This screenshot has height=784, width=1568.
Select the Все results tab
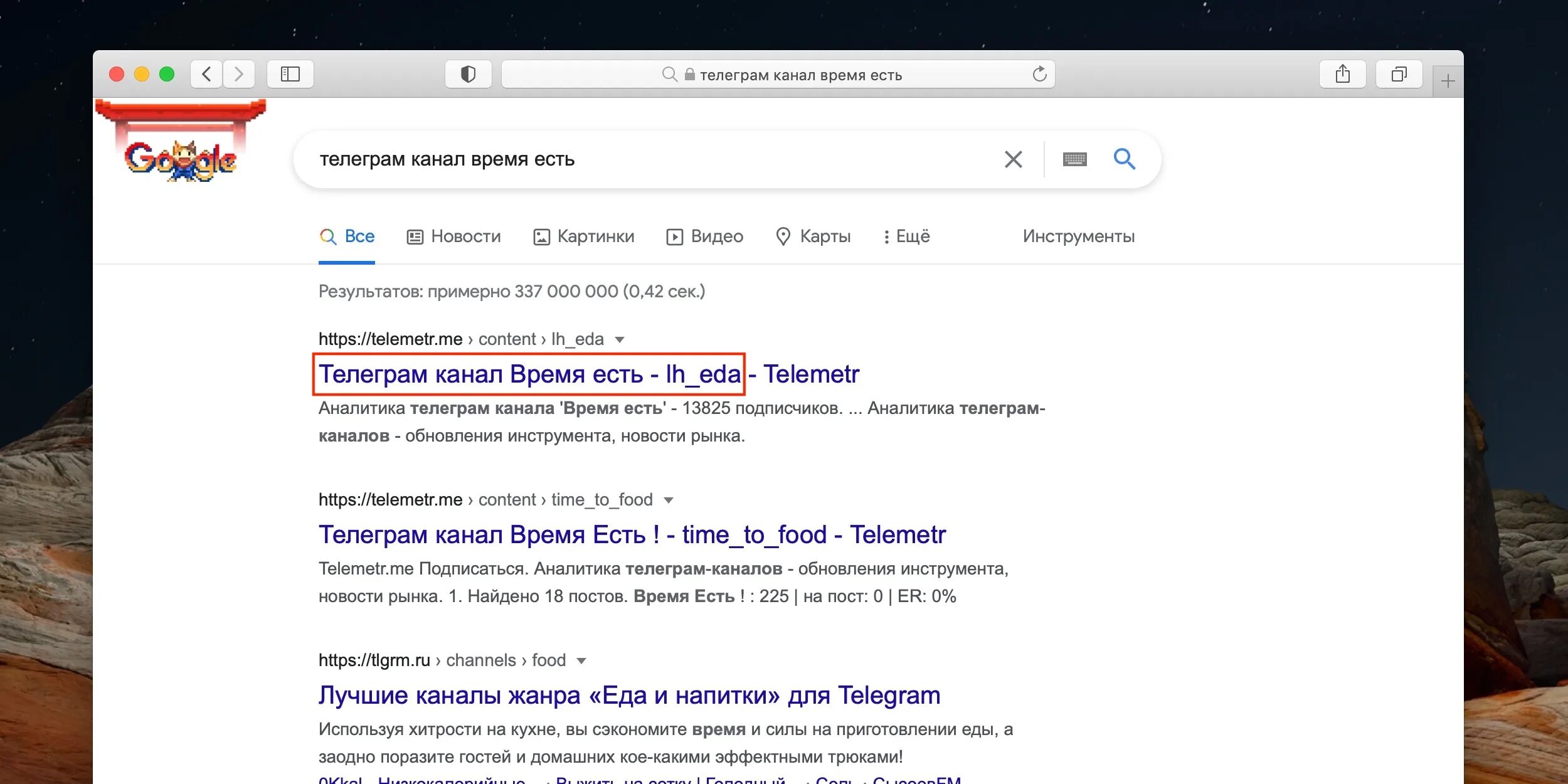(347, 236)
